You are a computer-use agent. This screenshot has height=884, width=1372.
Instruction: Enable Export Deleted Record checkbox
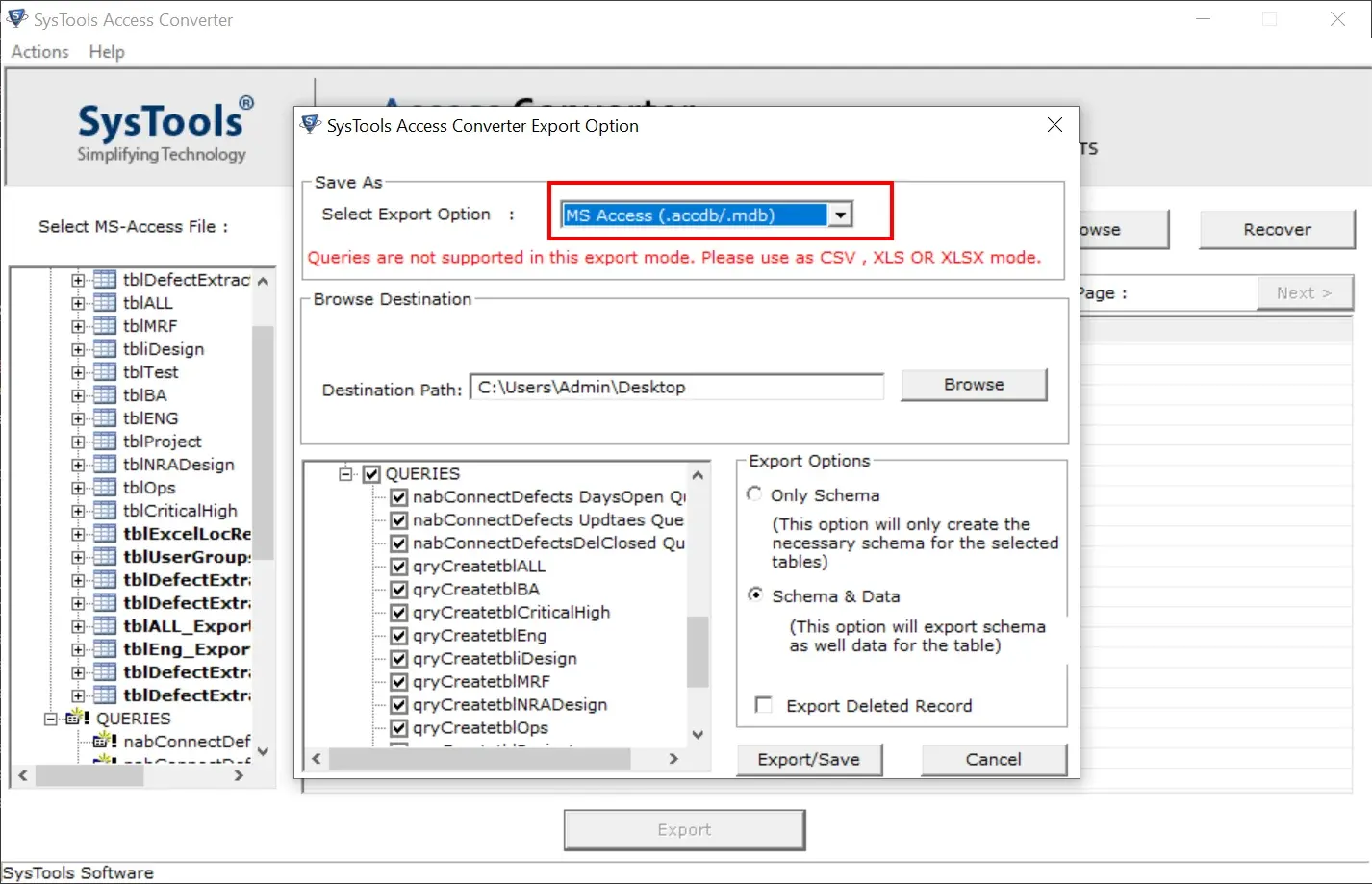pos(764,705)
